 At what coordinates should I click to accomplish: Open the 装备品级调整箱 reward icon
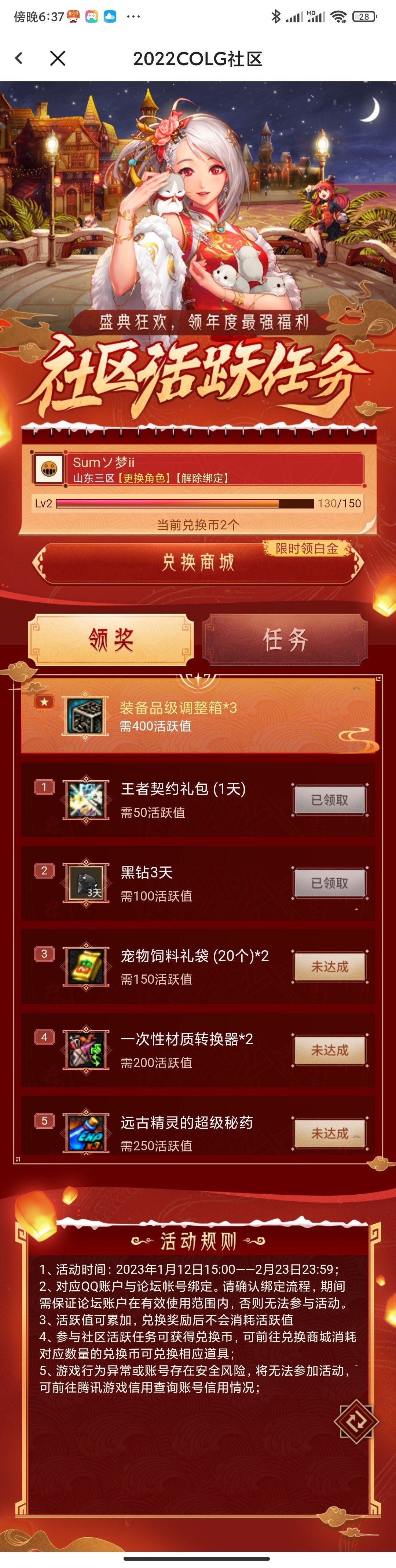coord(86,716)
